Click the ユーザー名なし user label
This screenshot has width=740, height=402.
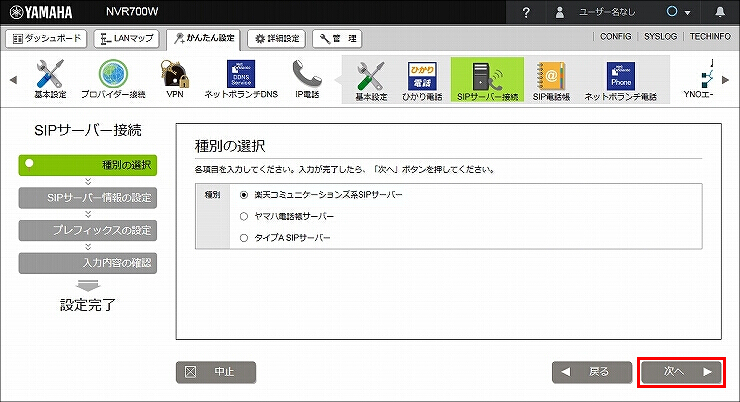[x=607, y=12]
